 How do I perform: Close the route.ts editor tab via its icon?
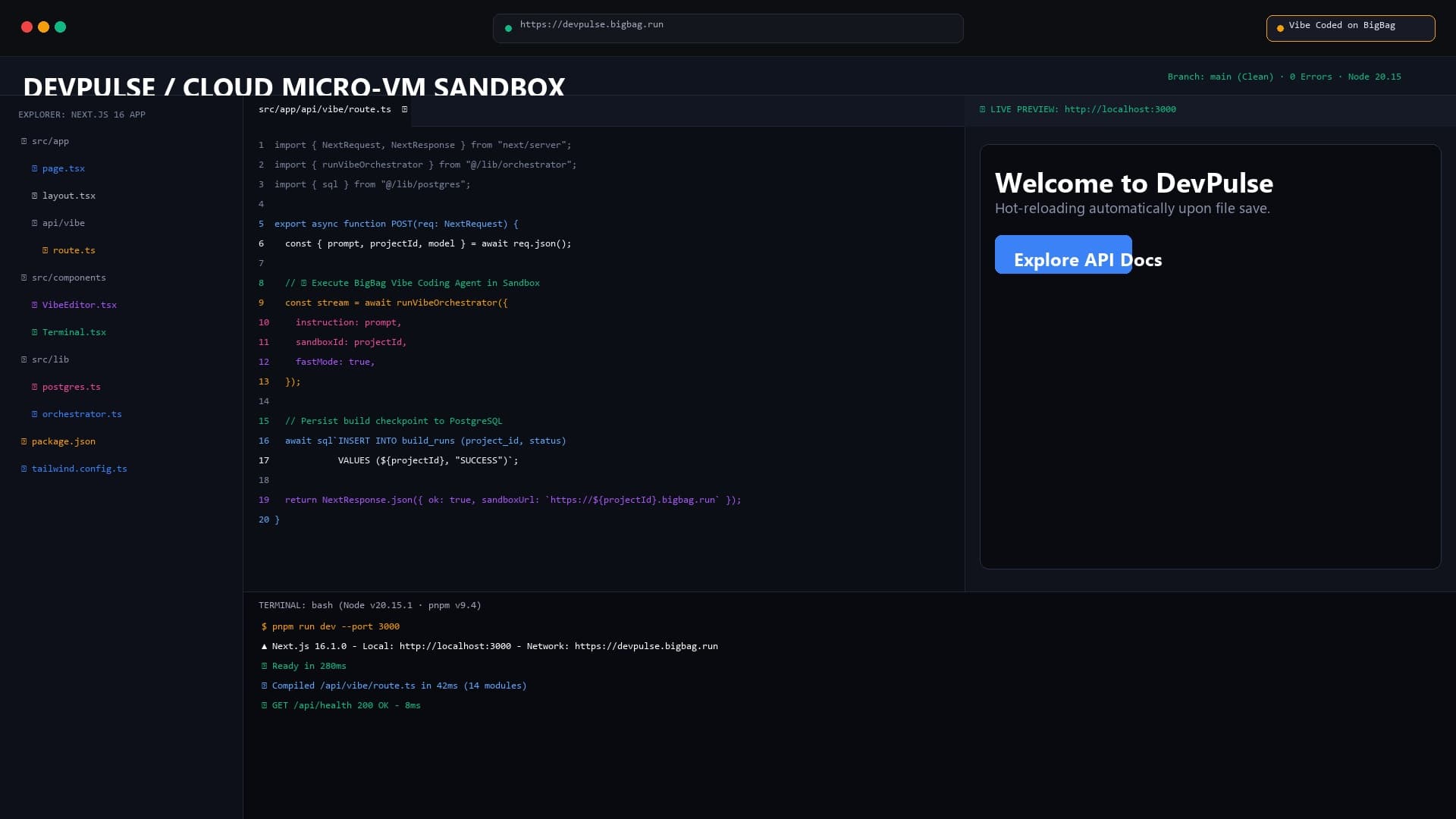tap(404, 109)
